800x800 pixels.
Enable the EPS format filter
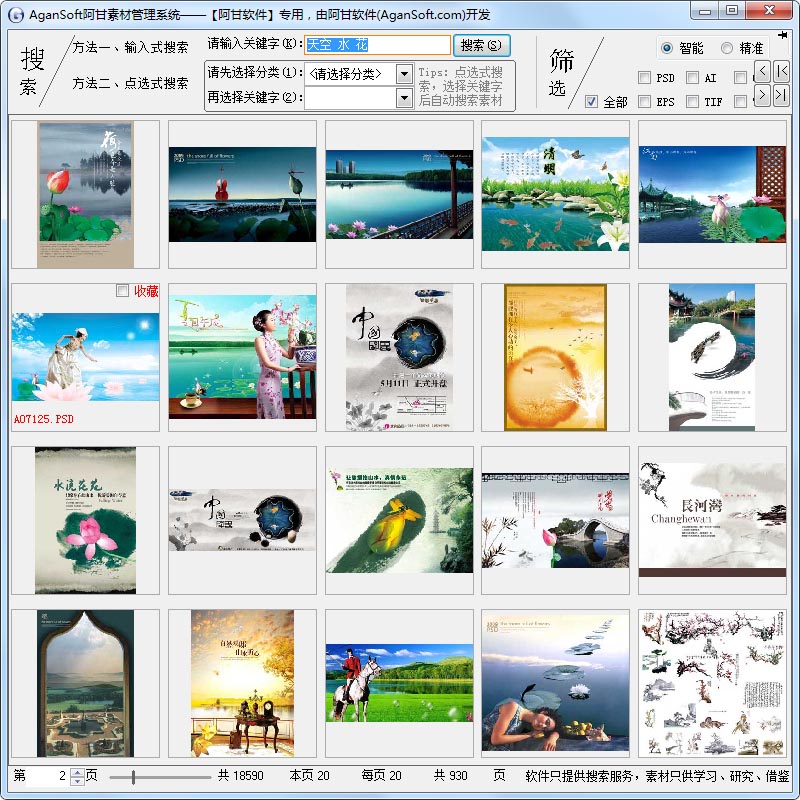tap(645, 102)
